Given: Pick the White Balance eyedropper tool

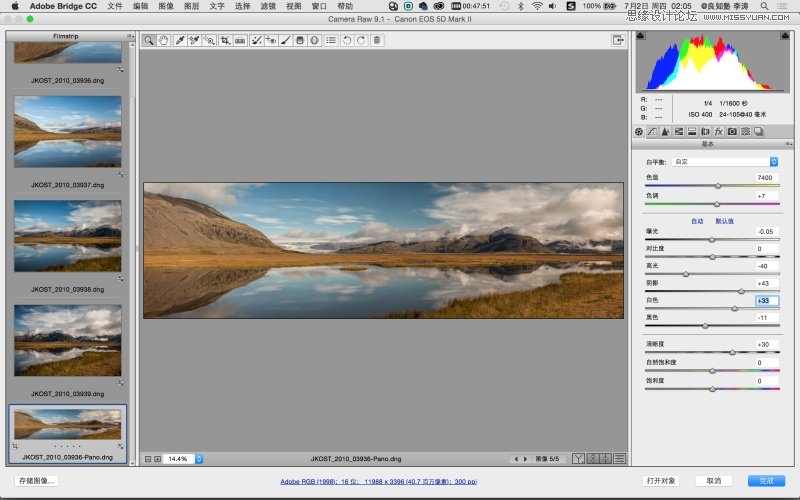Looking at the screenshot, I should pyautogui.click(x=180, y=40).
